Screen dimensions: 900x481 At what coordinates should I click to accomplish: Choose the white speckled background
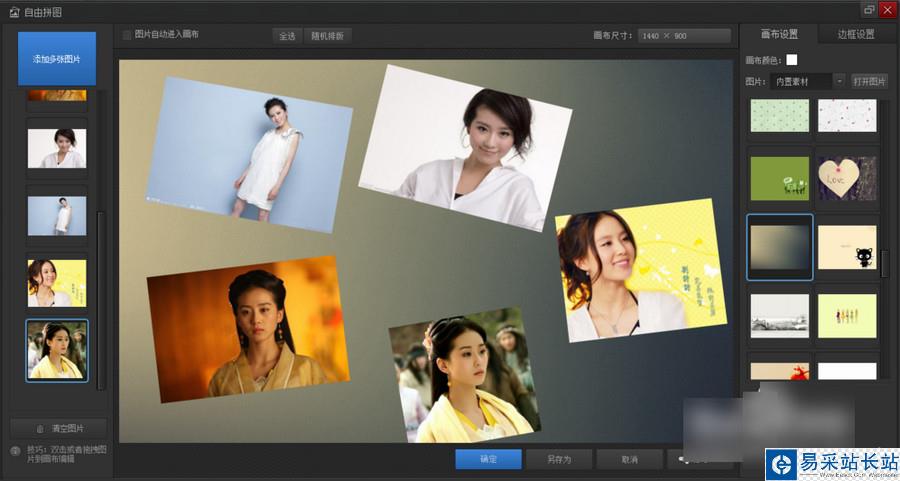coord(847,115)
